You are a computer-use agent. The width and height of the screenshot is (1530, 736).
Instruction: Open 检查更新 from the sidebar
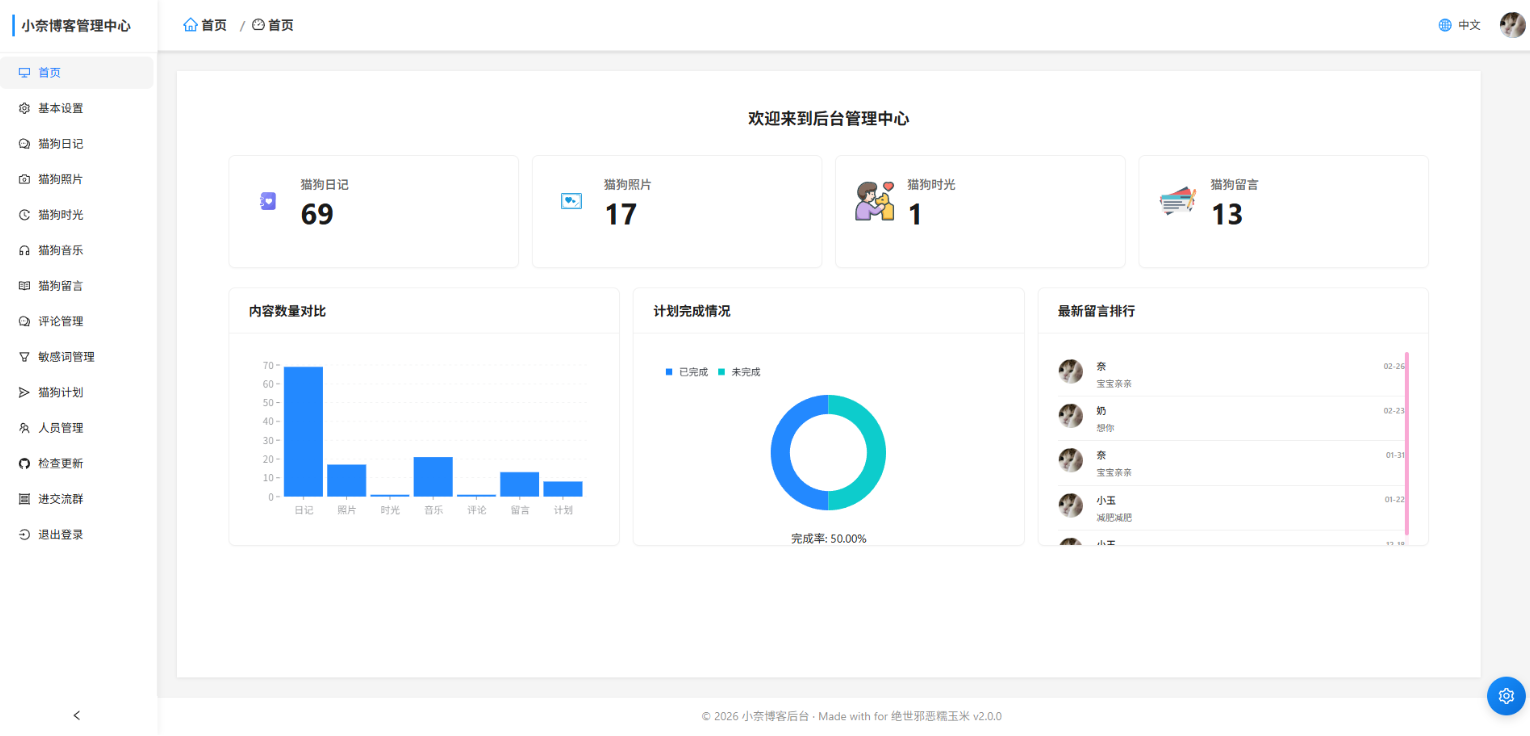(x=61, y=464)
